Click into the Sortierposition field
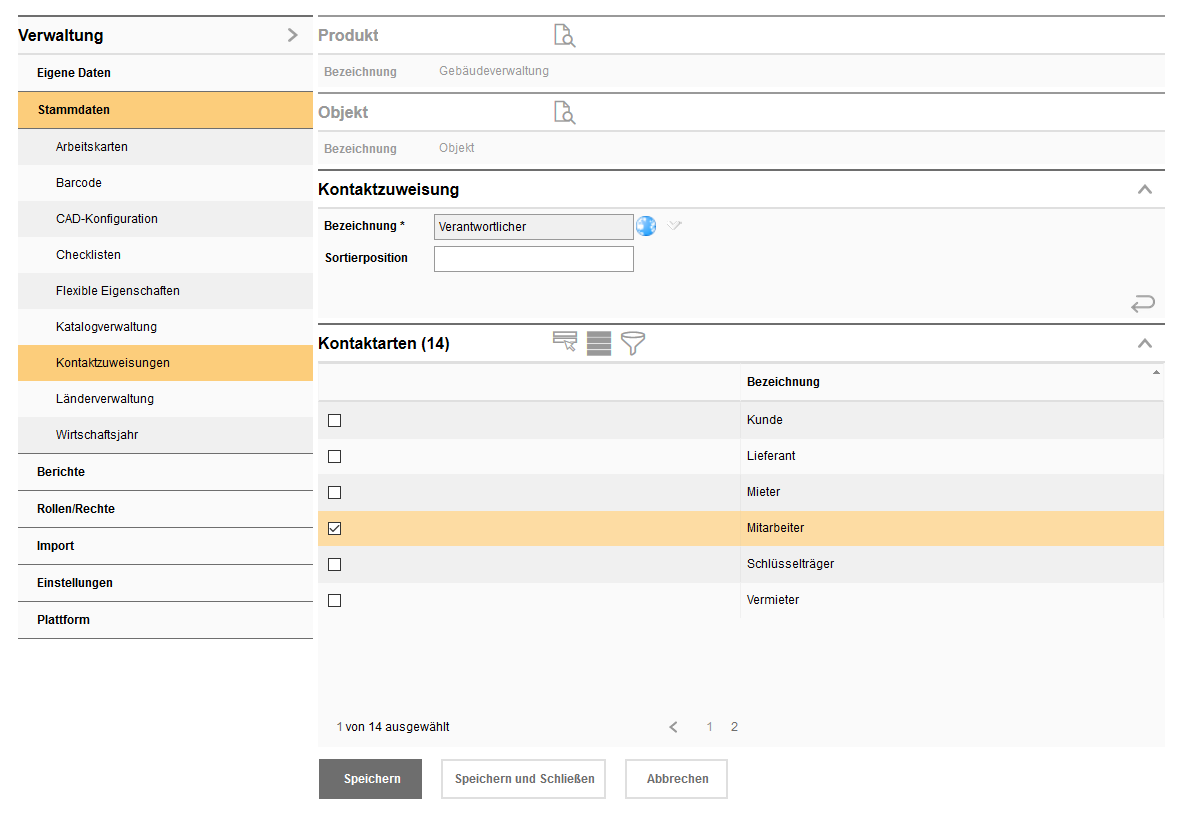This screenshot has width=1183, height=817. point(533,259)
